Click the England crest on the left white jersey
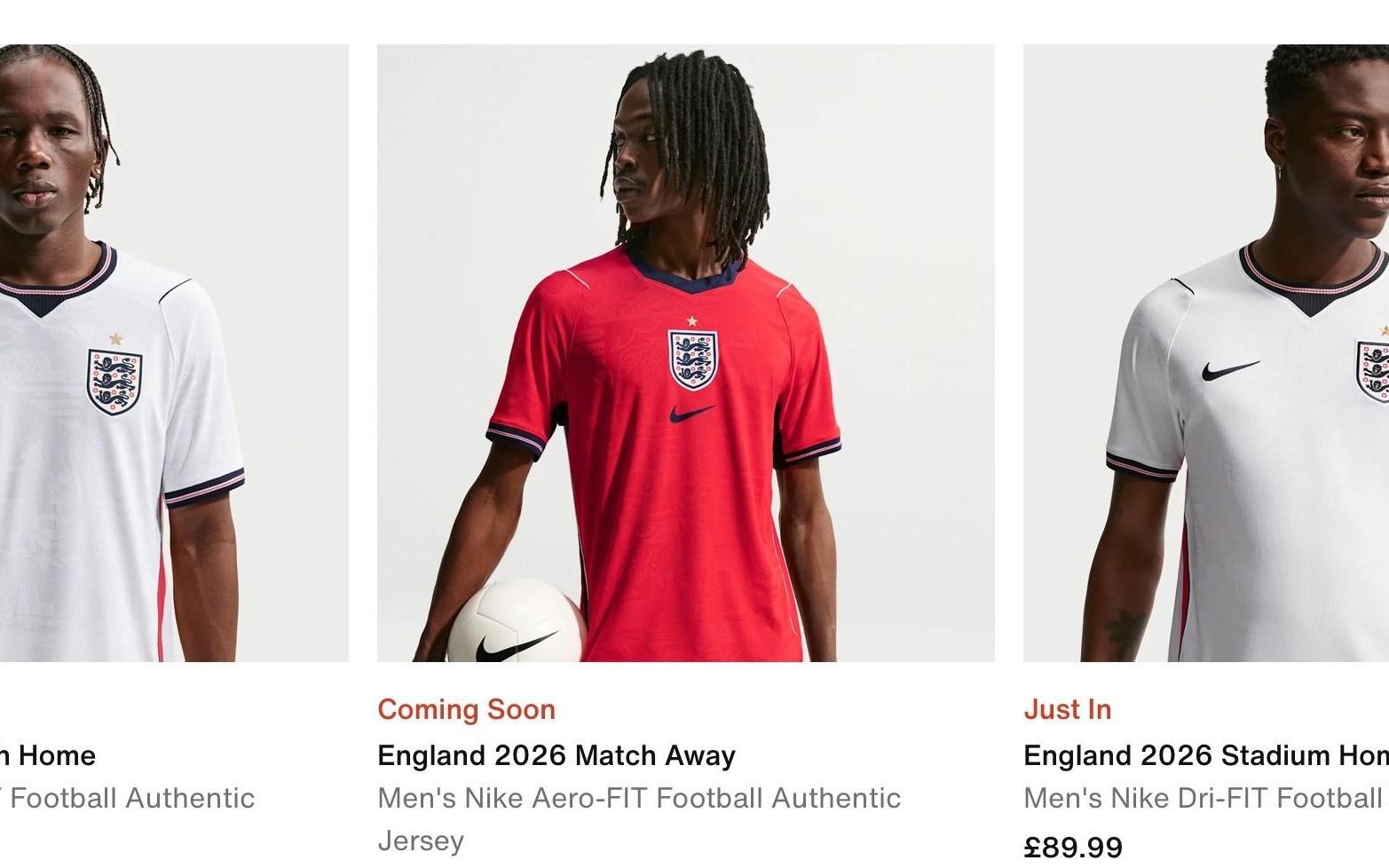Screen dimensions: 1389x868 coord(114,382)
